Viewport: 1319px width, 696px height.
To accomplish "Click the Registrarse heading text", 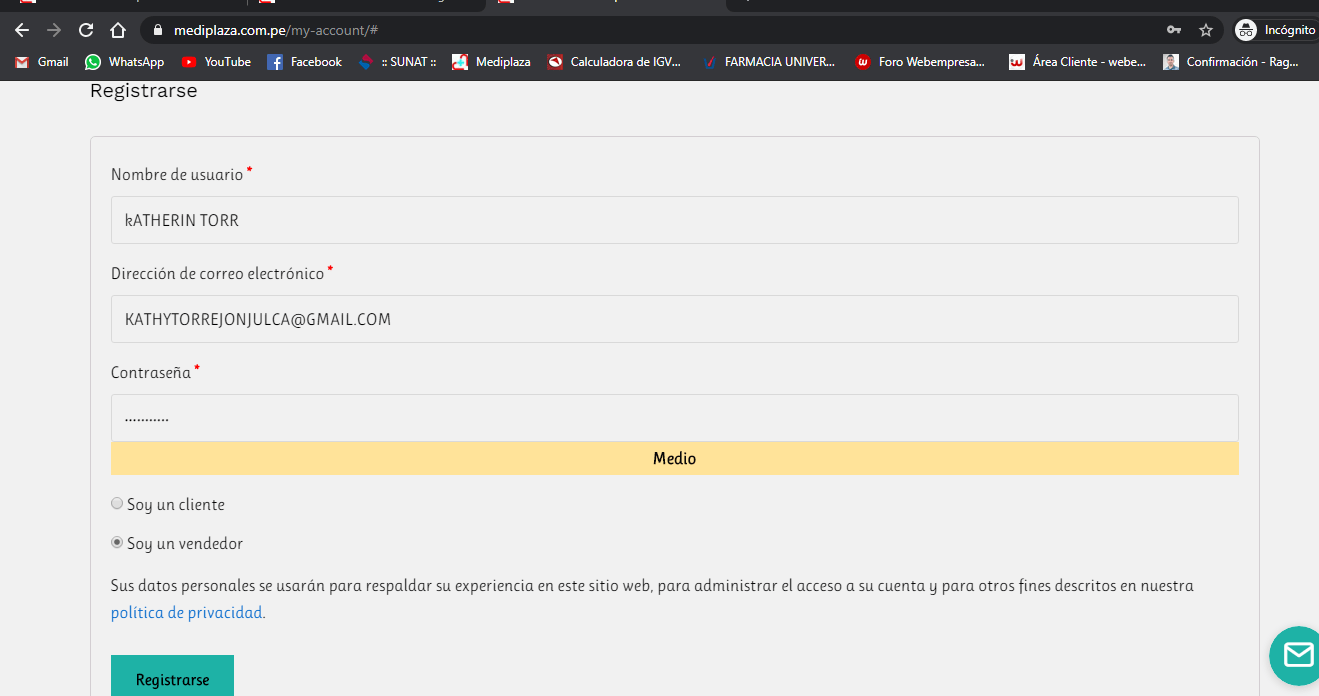I will coord(144,91).
